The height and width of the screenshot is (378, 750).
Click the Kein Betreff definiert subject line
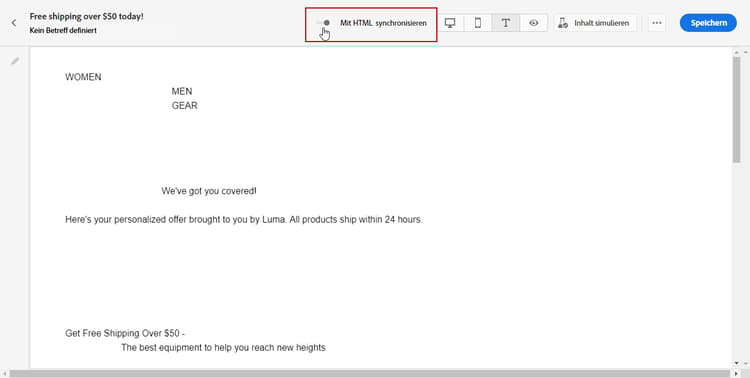pos(63,30)
